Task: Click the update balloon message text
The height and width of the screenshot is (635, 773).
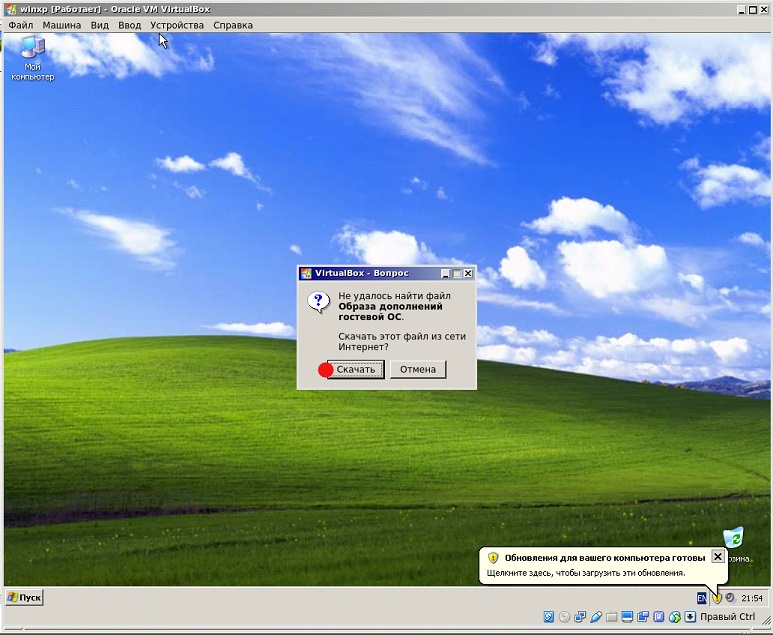Action: (x=586, y=574)
